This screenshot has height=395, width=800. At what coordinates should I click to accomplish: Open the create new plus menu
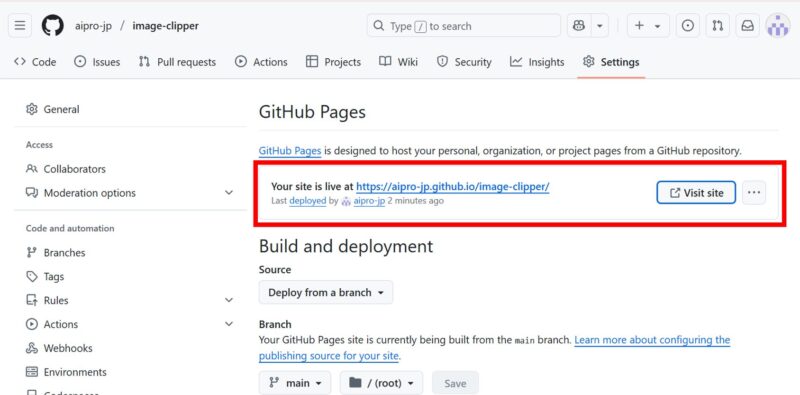648,26
